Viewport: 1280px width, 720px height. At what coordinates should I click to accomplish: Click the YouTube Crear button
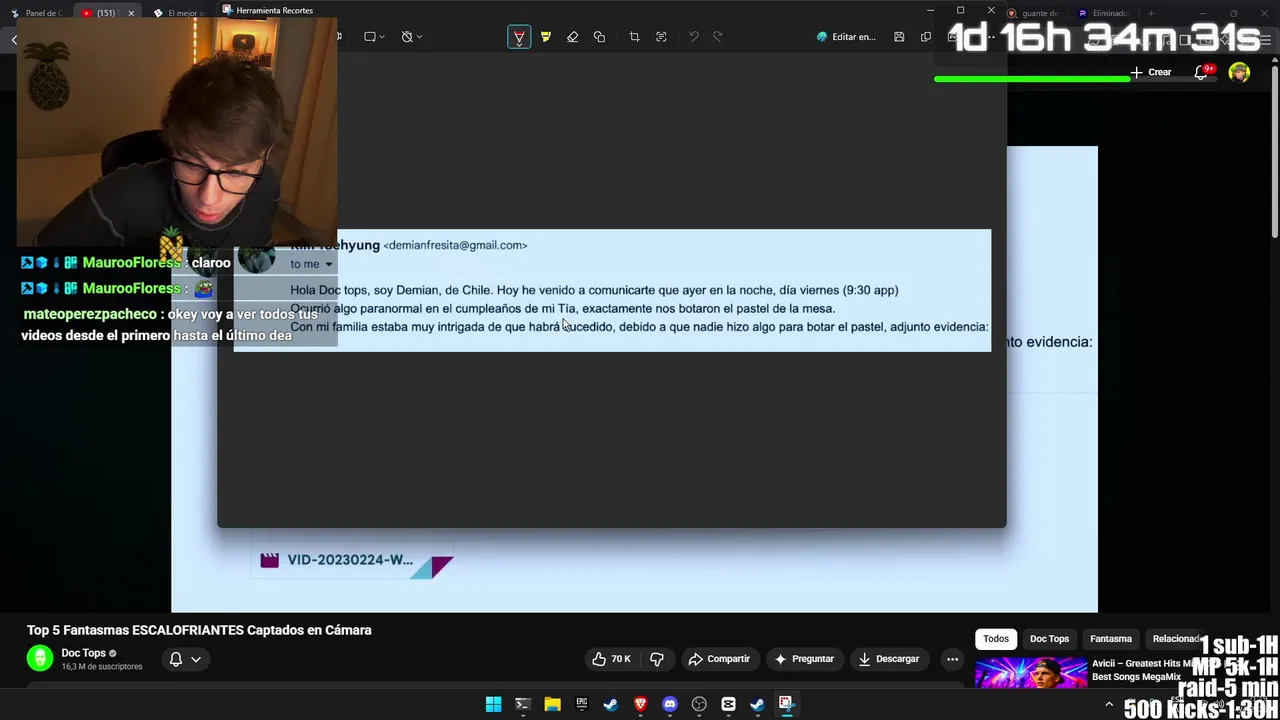coord(1151,72)
